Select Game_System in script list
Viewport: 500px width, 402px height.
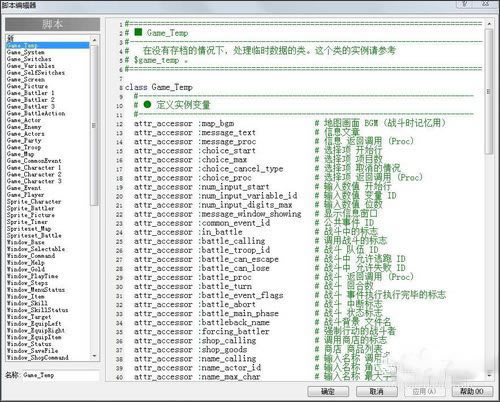point(26,52)
